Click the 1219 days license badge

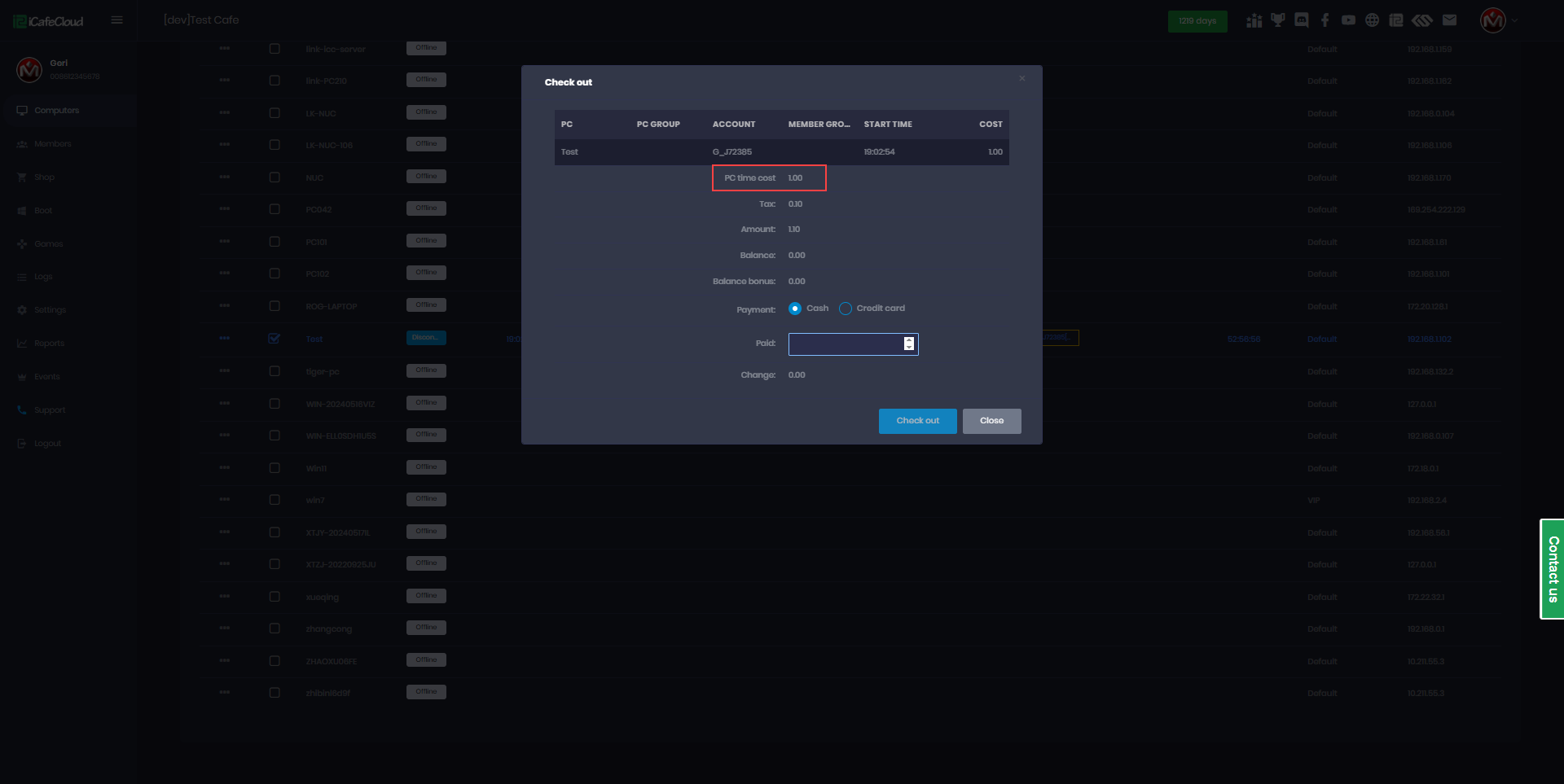[x=1197, y=21]
